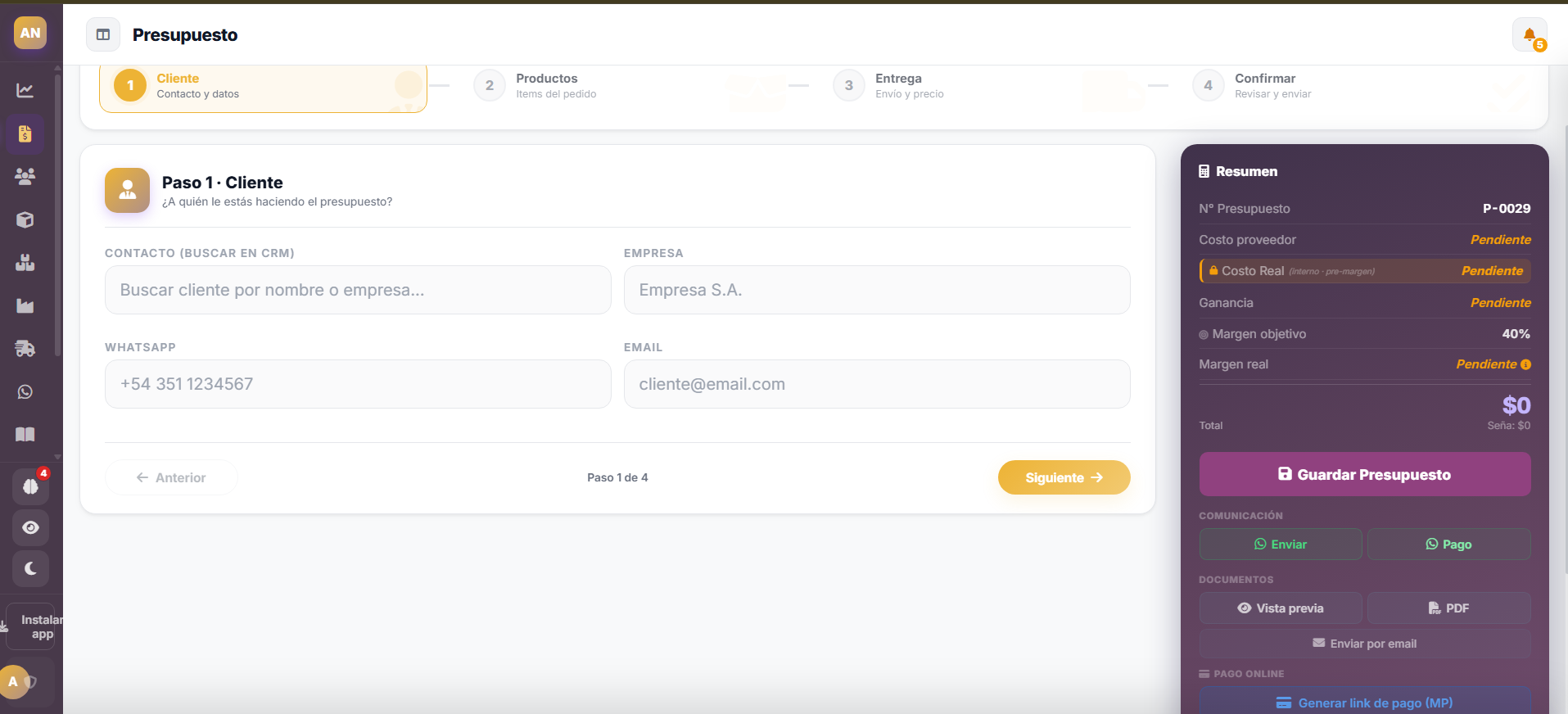Screen dimensions: 1568x714
Task: Click the Presupuesto page title
Action: pyautogui.click(x=185, y=34)
